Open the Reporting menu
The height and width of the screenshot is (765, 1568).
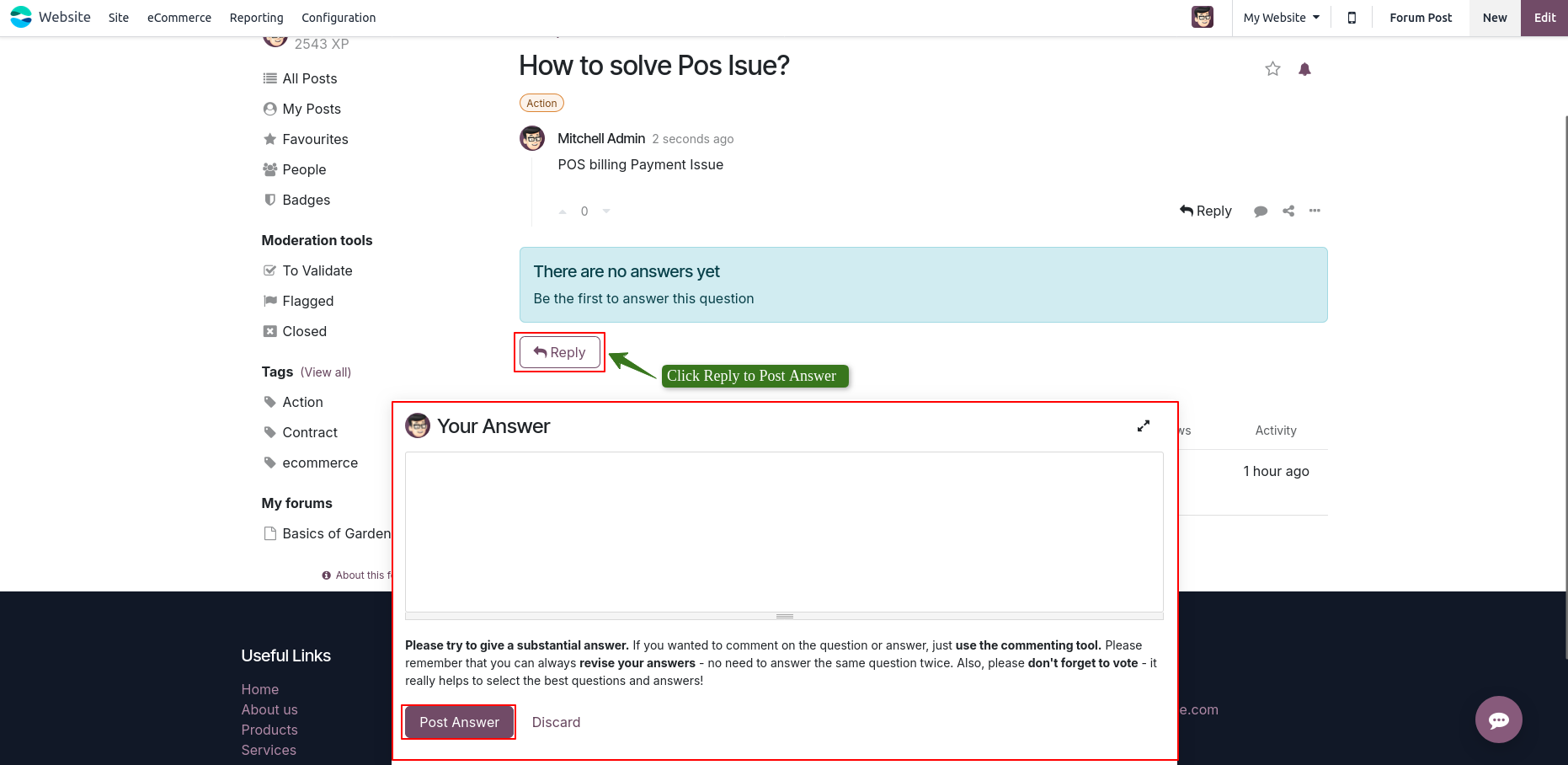256,18
